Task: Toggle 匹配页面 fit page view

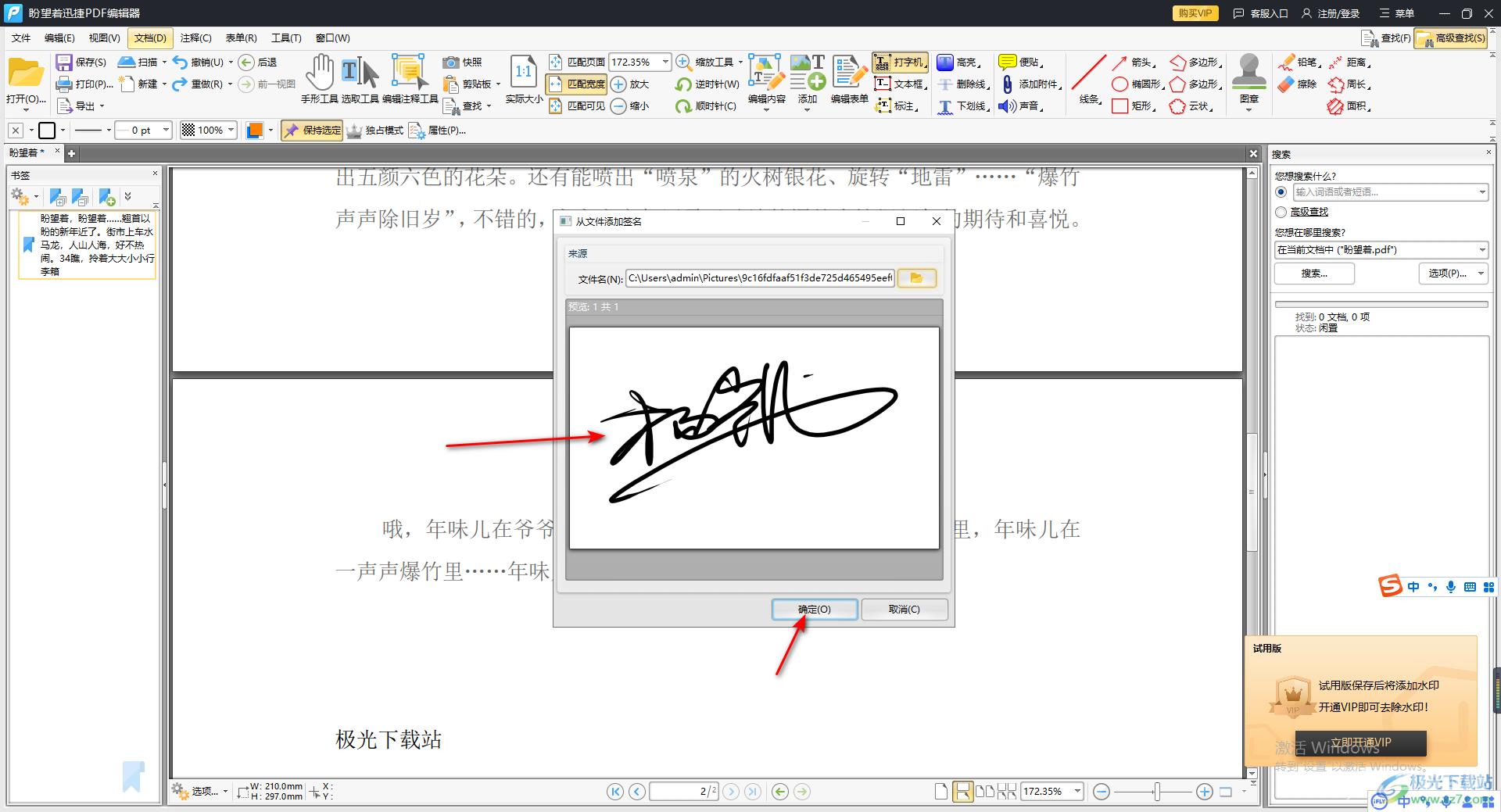Action: coord(576,62)
